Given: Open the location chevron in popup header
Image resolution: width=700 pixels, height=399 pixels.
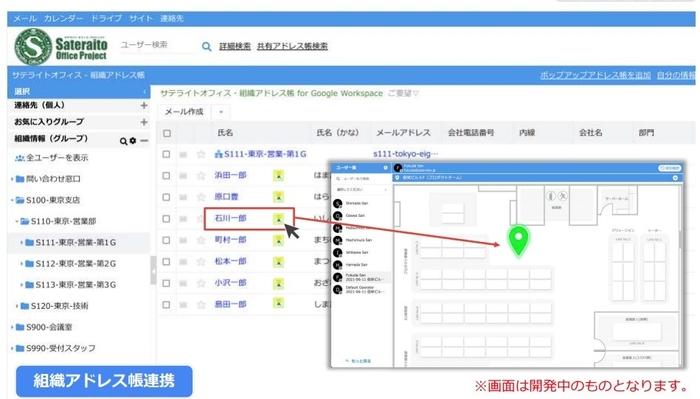Looking at the screenshot, I should (675, 178).
